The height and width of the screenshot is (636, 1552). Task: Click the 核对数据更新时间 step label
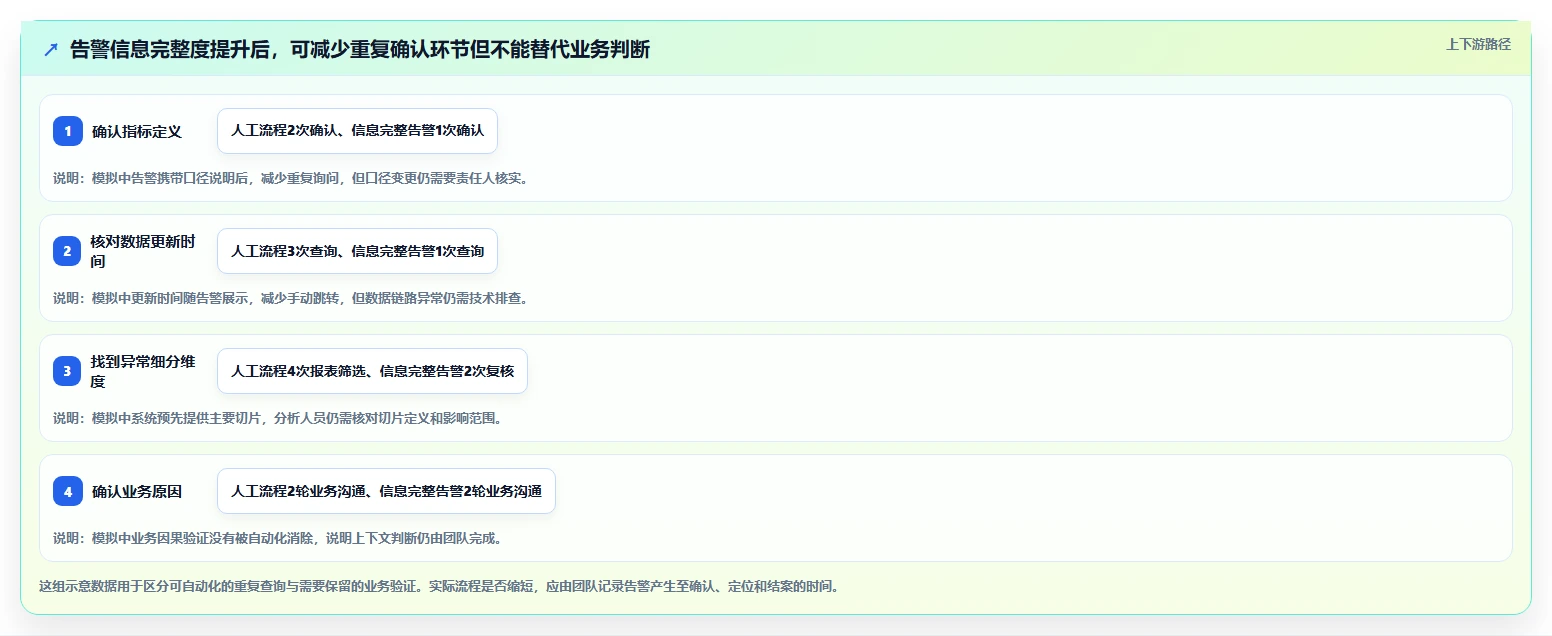143,251
